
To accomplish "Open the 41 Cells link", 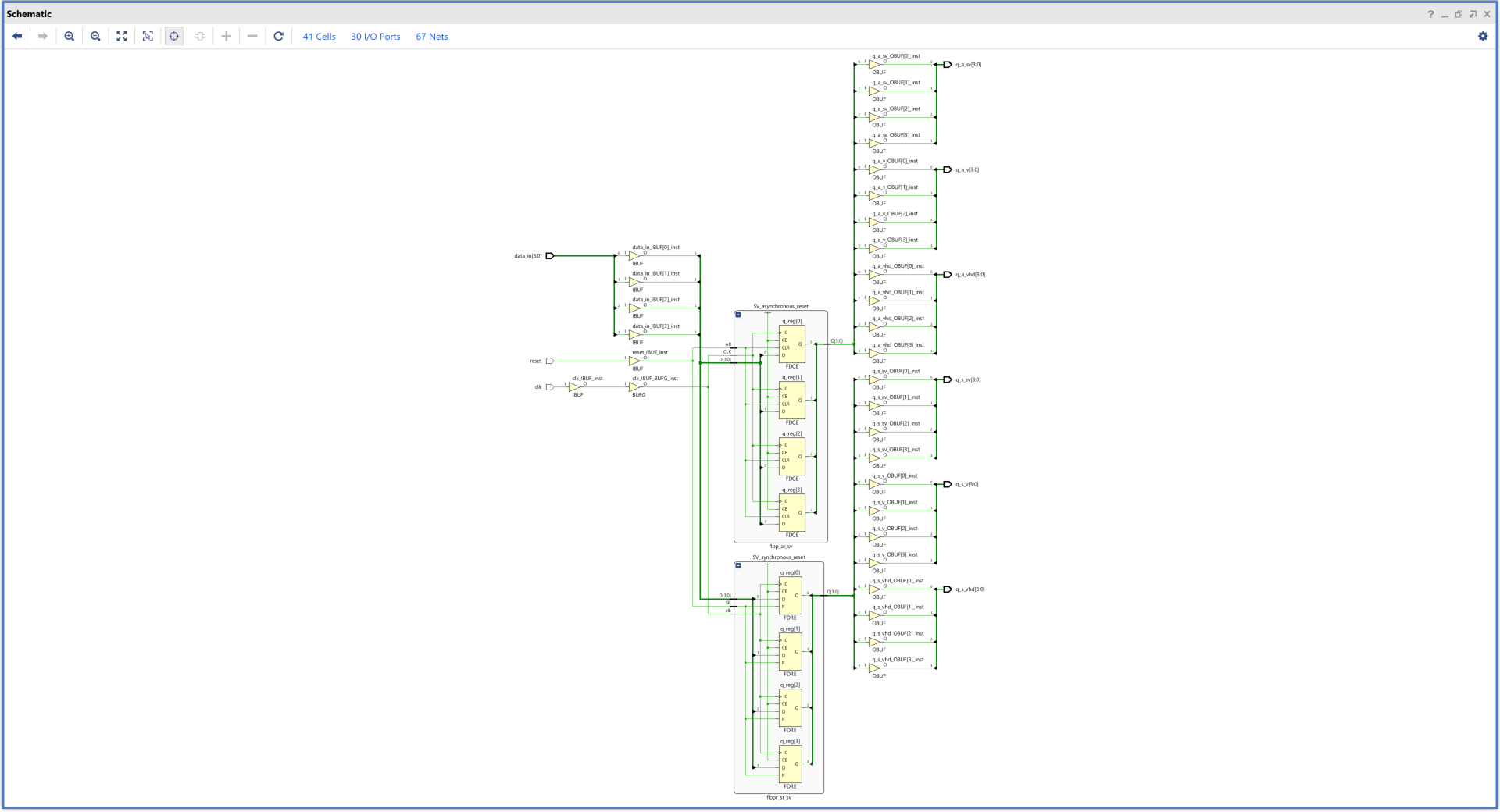I will point(319,37).
